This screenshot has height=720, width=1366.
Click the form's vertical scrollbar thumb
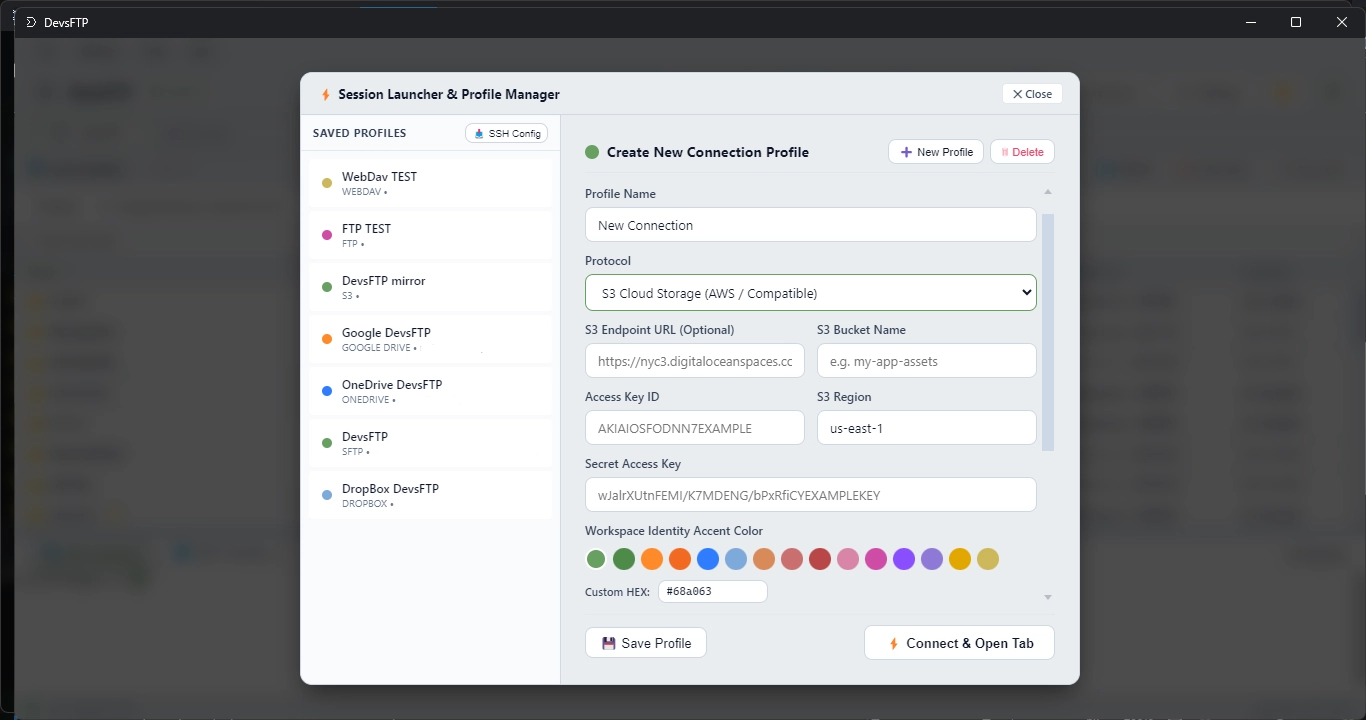pos(1048,332)
